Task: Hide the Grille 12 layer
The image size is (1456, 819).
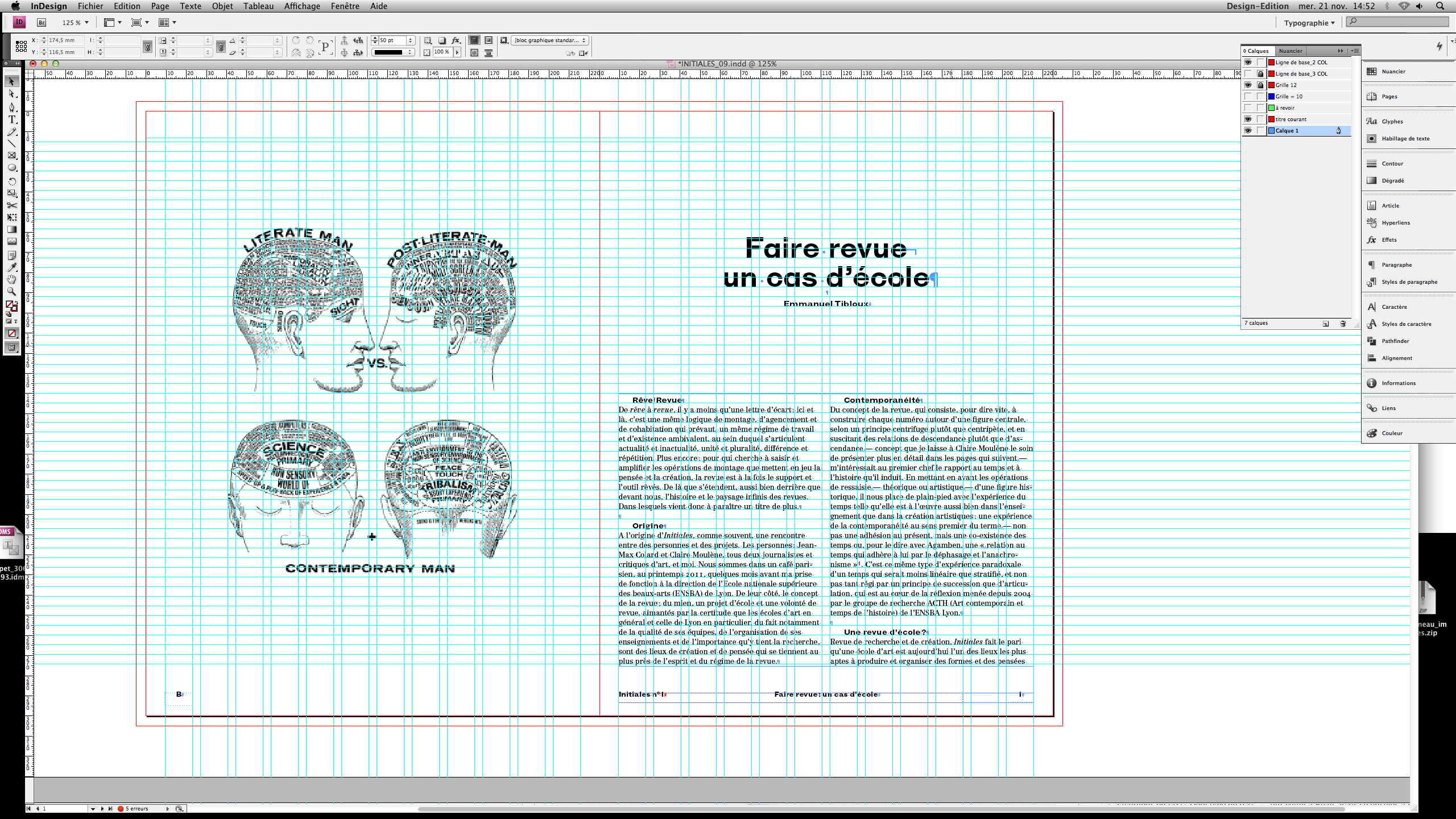Action: tap(1248, 85)
